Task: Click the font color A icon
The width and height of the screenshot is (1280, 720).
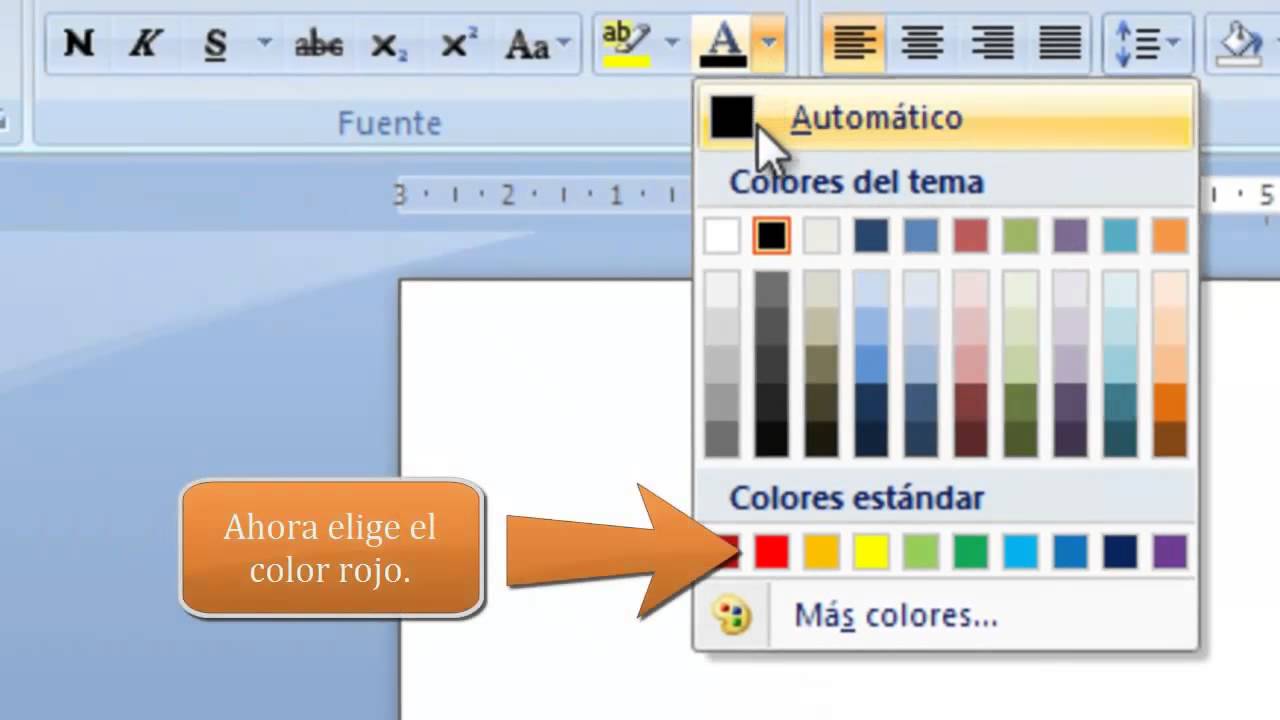Action: point(725,43)
